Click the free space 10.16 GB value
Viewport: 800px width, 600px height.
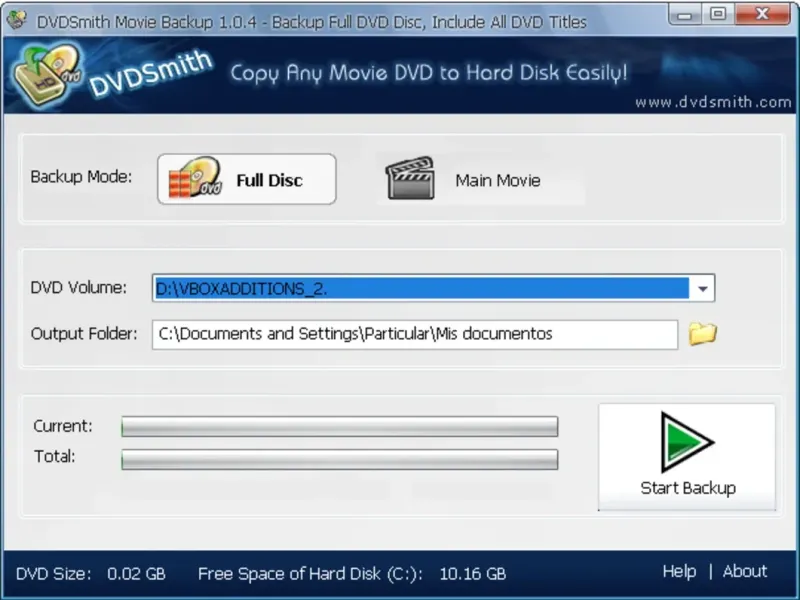click(472, 574)
